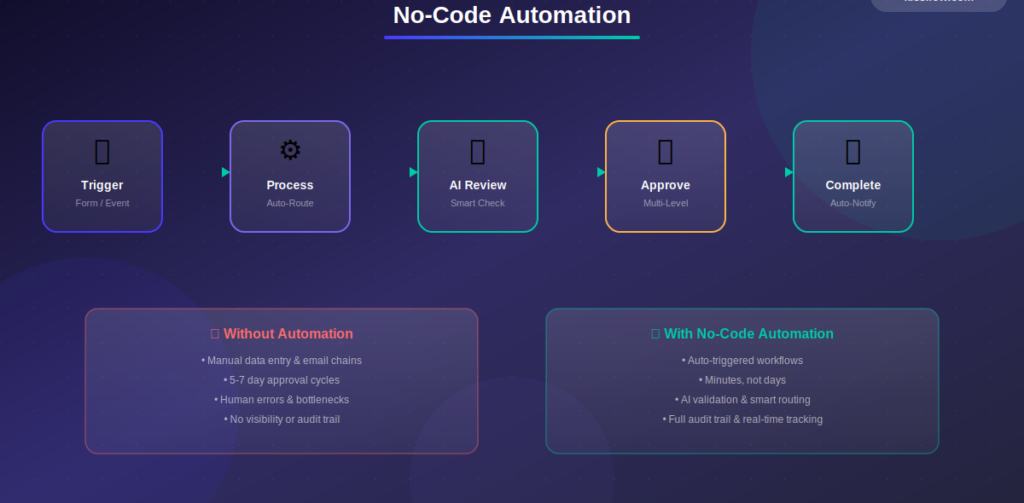Image resolution: width=1024 pixels, height=503 pixels.
Task: Click the teal arrow pointing to Approve card
Action: pyautogui.click(x=601, y=172)
